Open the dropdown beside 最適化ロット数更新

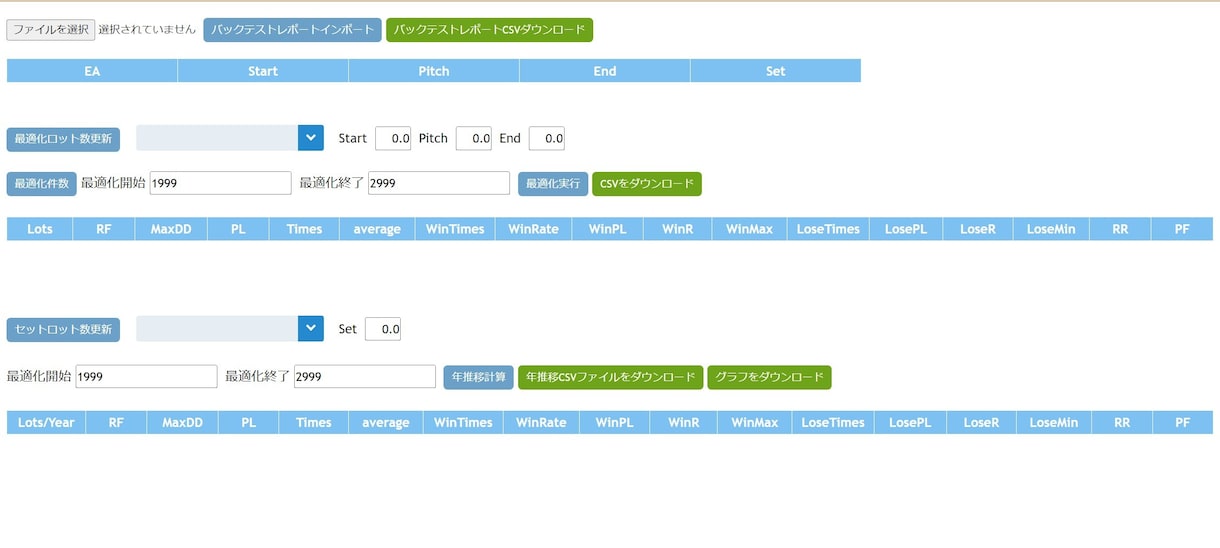click(x=230, y=138)
